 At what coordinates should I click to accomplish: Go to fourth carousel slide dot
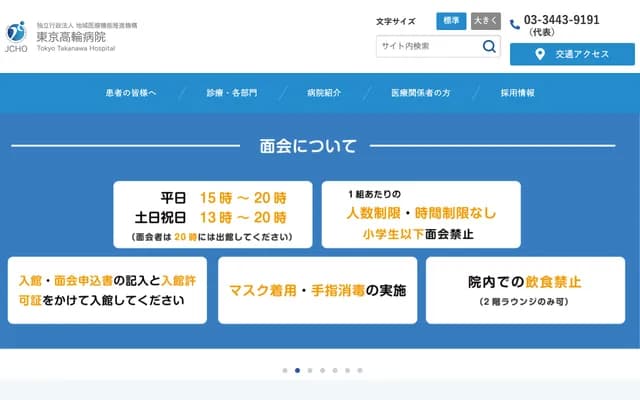[322, 371]
